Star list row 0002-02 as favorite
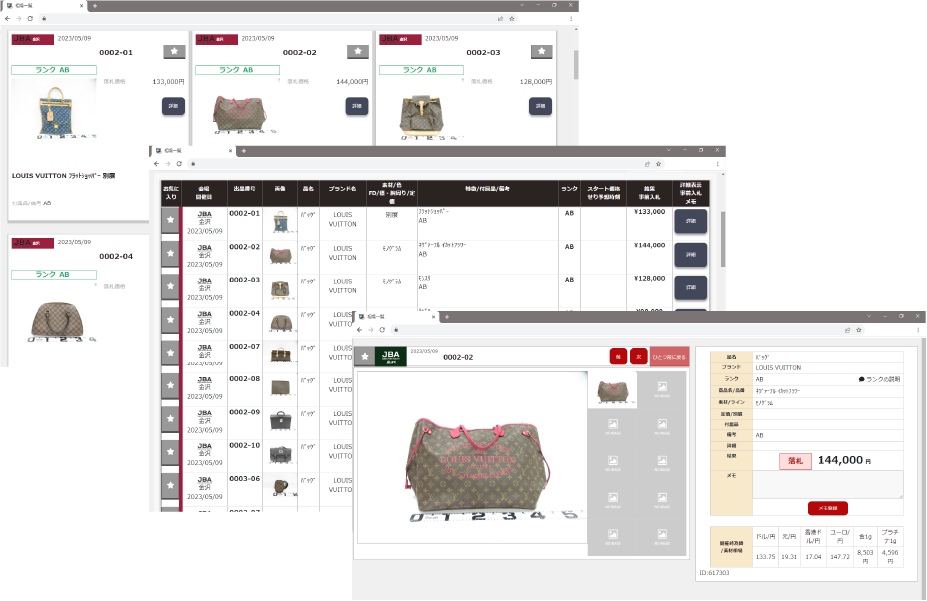This screenshot has height=601, width=927. (x=170, y=254)
